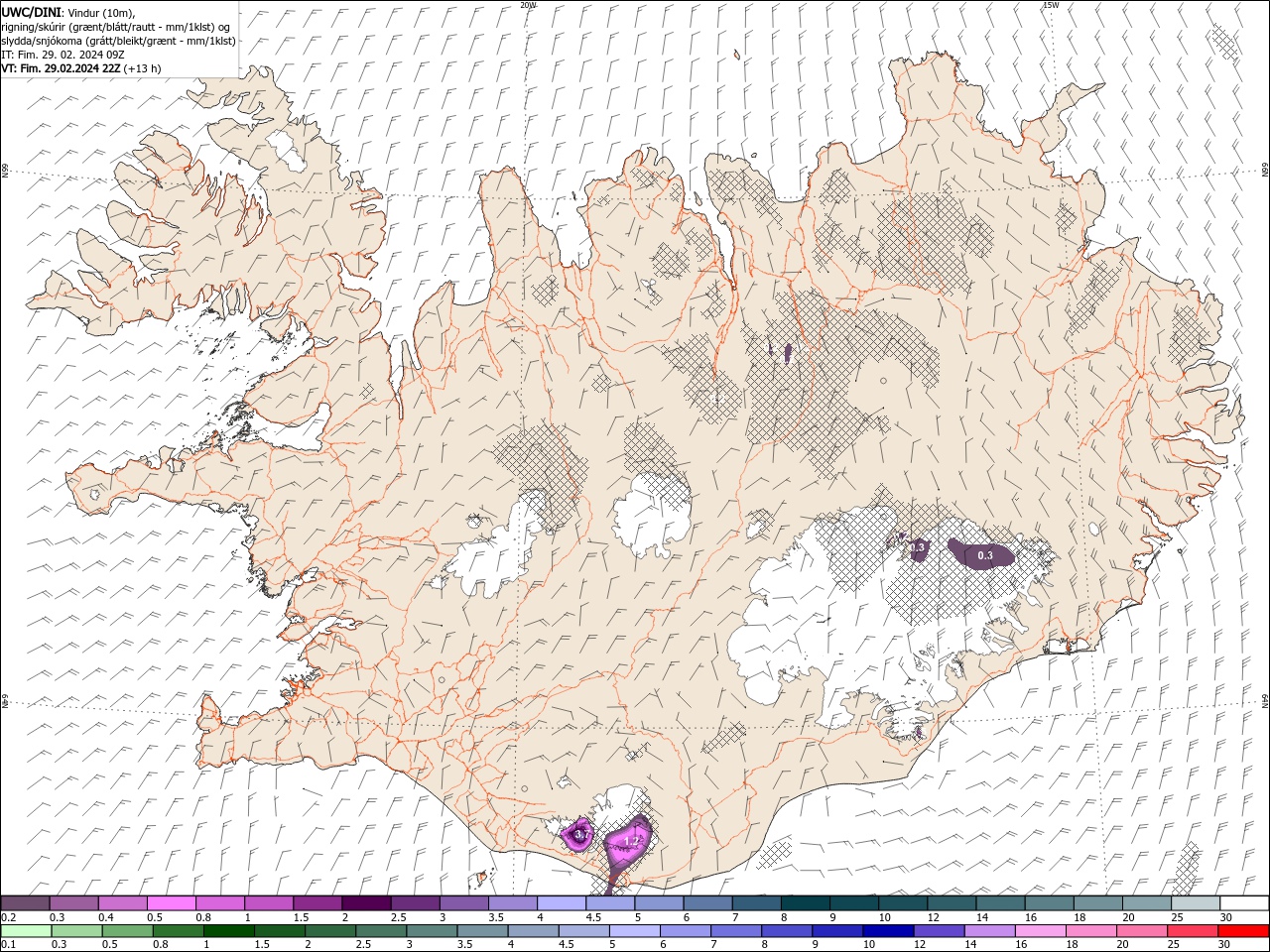The height and width of the screenshot is (952, 1270).
Task: Click the dark teal 8 snow-scale swatch
Action: click(x=805, y=903)
